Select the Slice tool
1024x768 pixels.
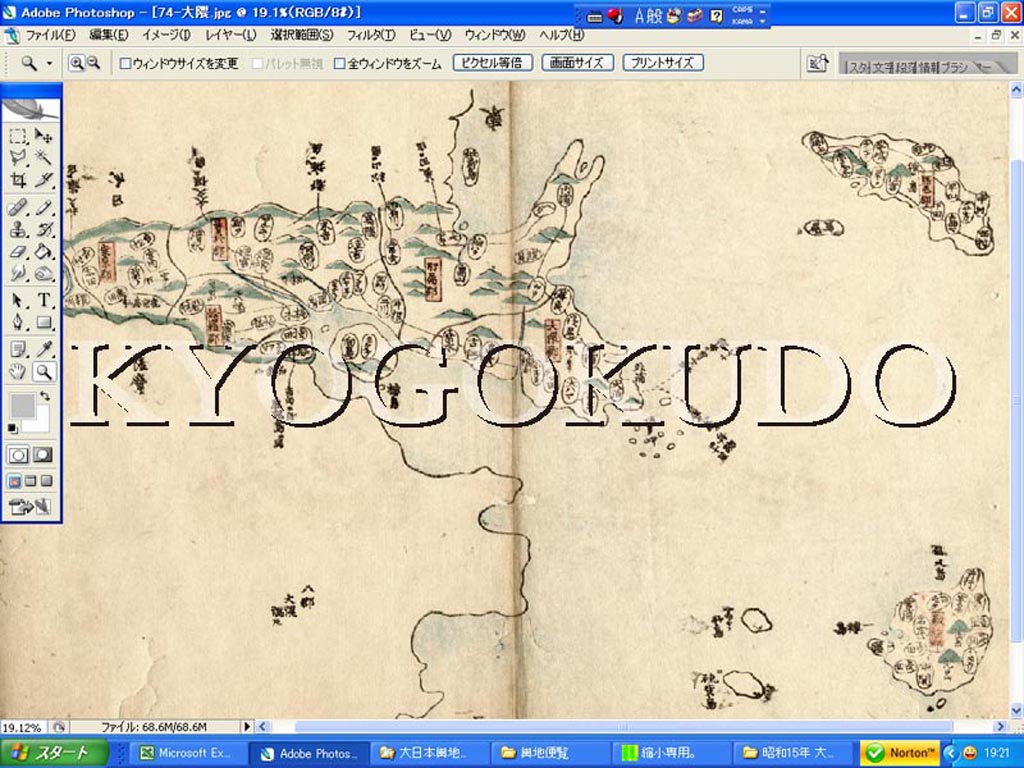pos(43,180)
